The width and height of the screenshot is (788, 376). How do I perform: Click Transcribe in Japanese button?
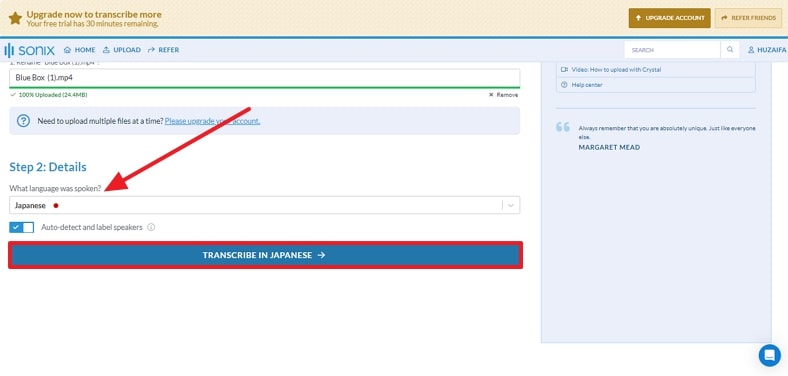pos(265,255)
